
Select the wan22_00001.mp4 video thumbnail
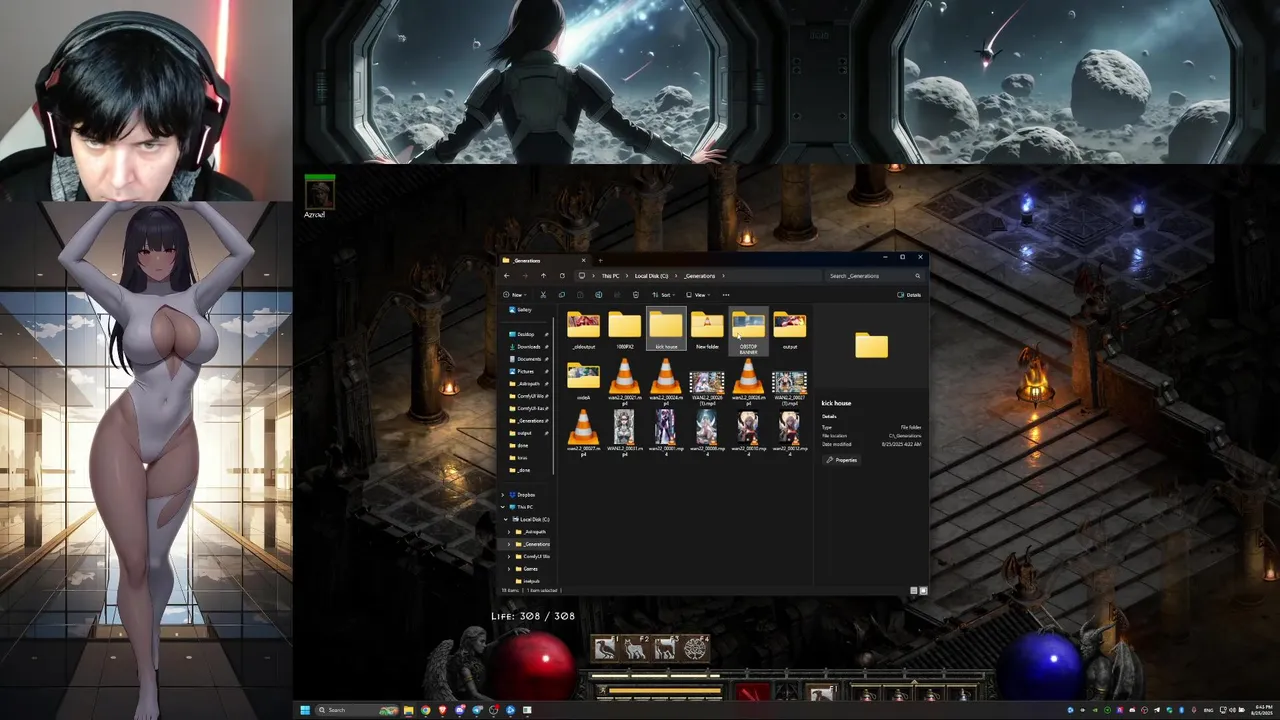click(666, 434)
